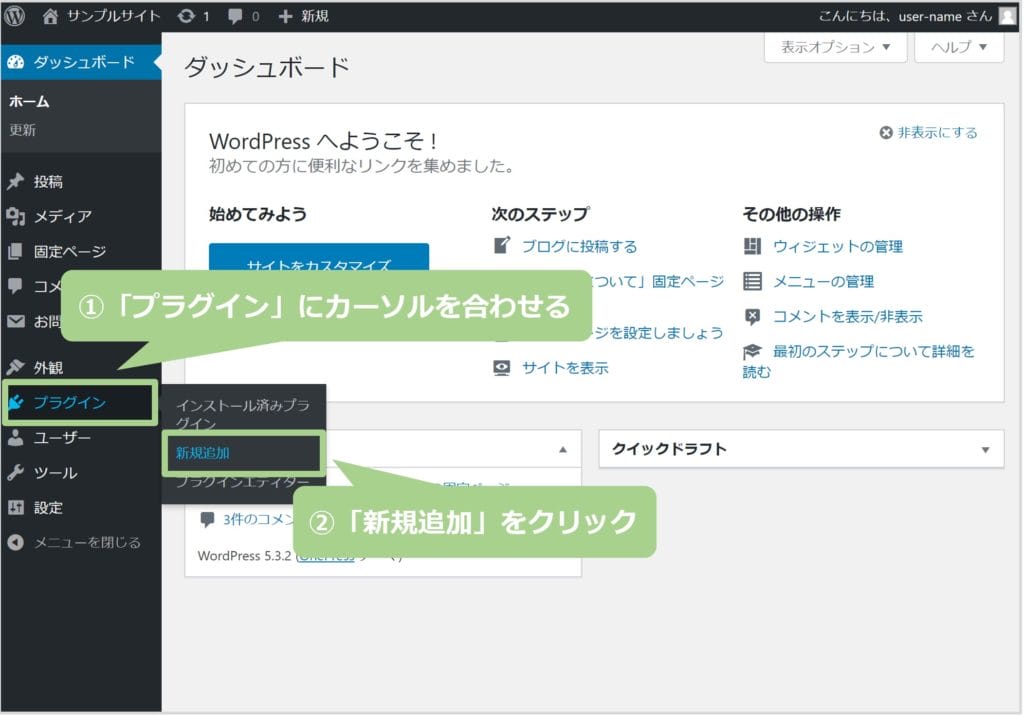Select ダッシュボード in the sidebar
The image size is (1024, 716).
(x=81, y=62)
